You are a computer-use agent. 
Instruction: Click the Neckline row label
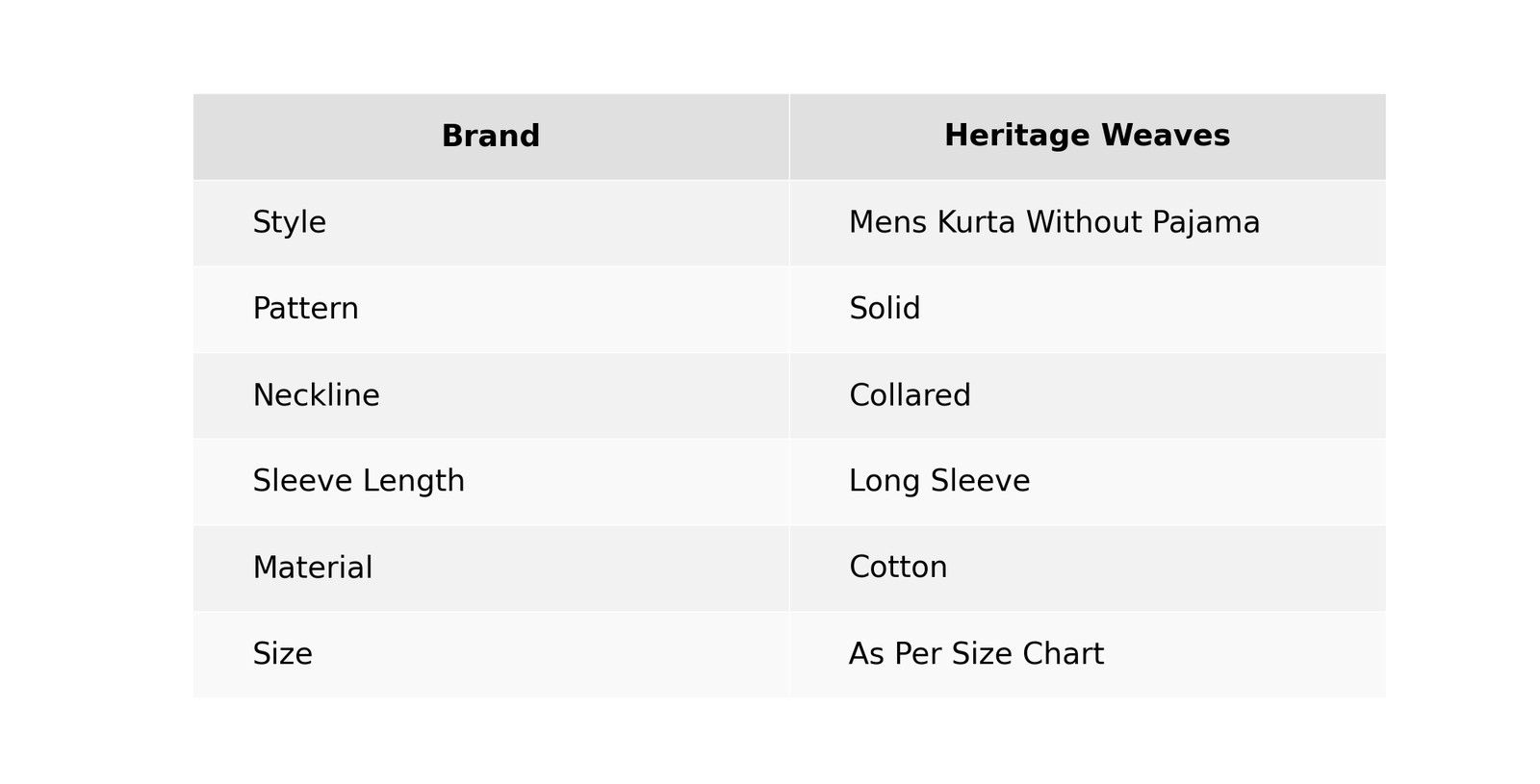coord(316,395)
